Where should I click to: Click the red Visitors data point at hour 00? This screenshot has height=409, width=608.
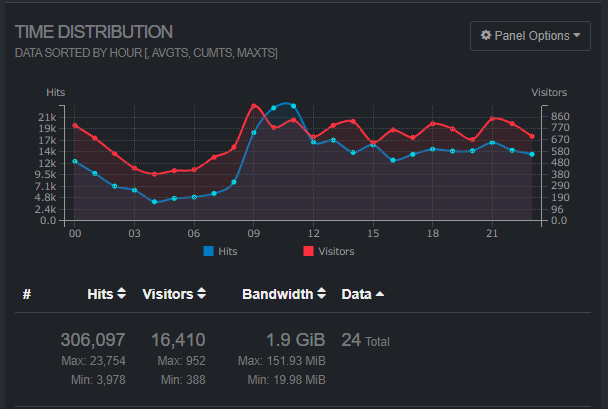tap(75, 125)
